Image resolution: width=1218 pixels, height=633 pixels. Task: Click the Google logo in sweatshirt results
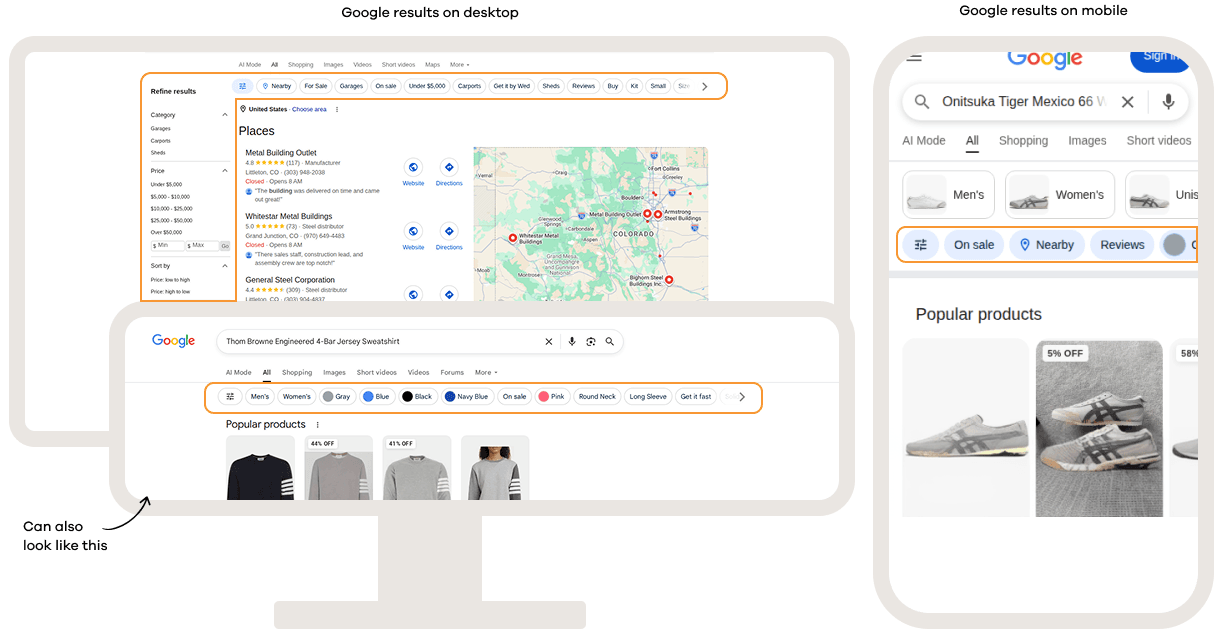pyautogui.click(x=173, y=341)
